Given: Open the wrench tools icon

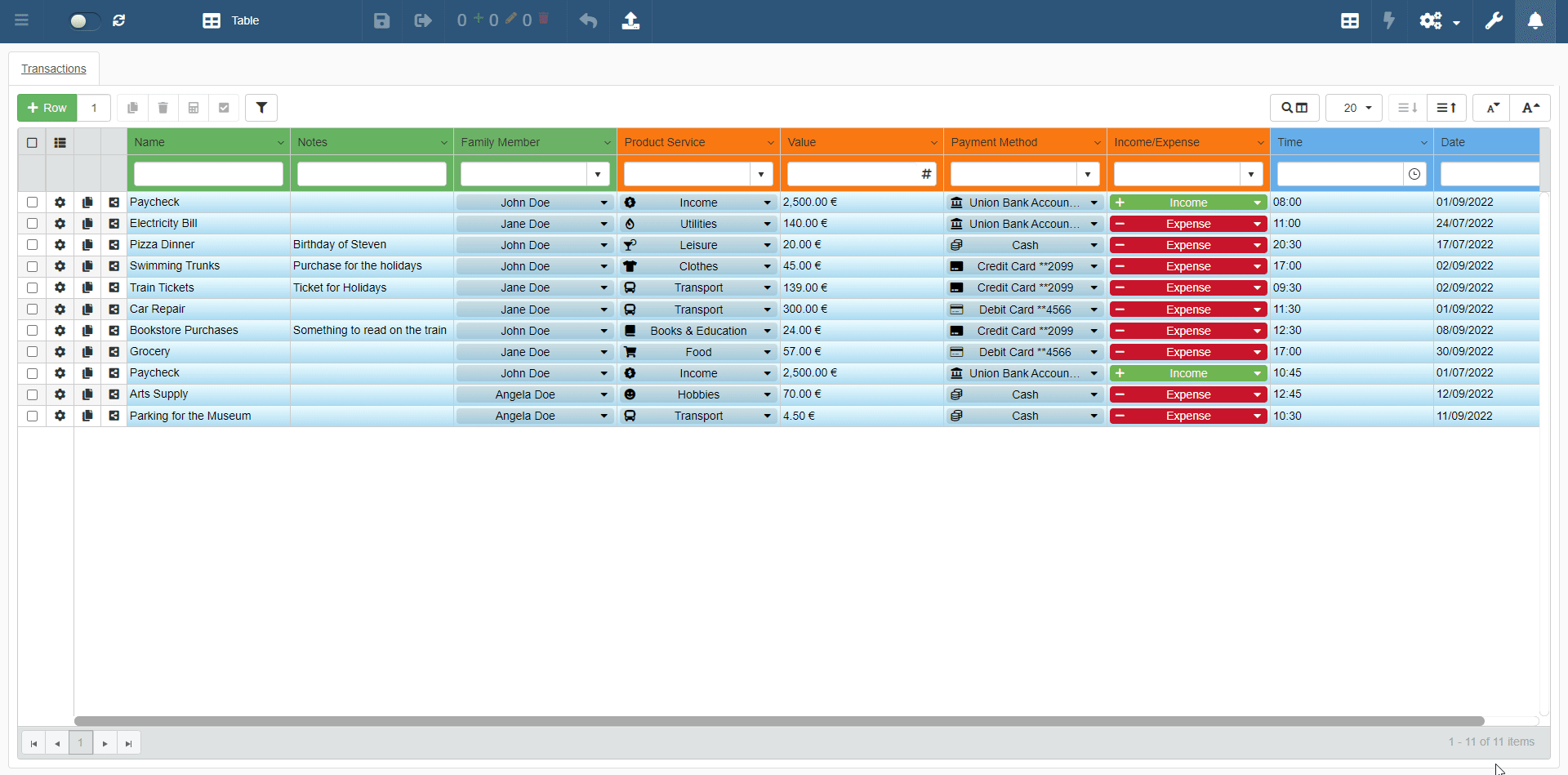Looking at the screenshot, I should (1493, 21).
